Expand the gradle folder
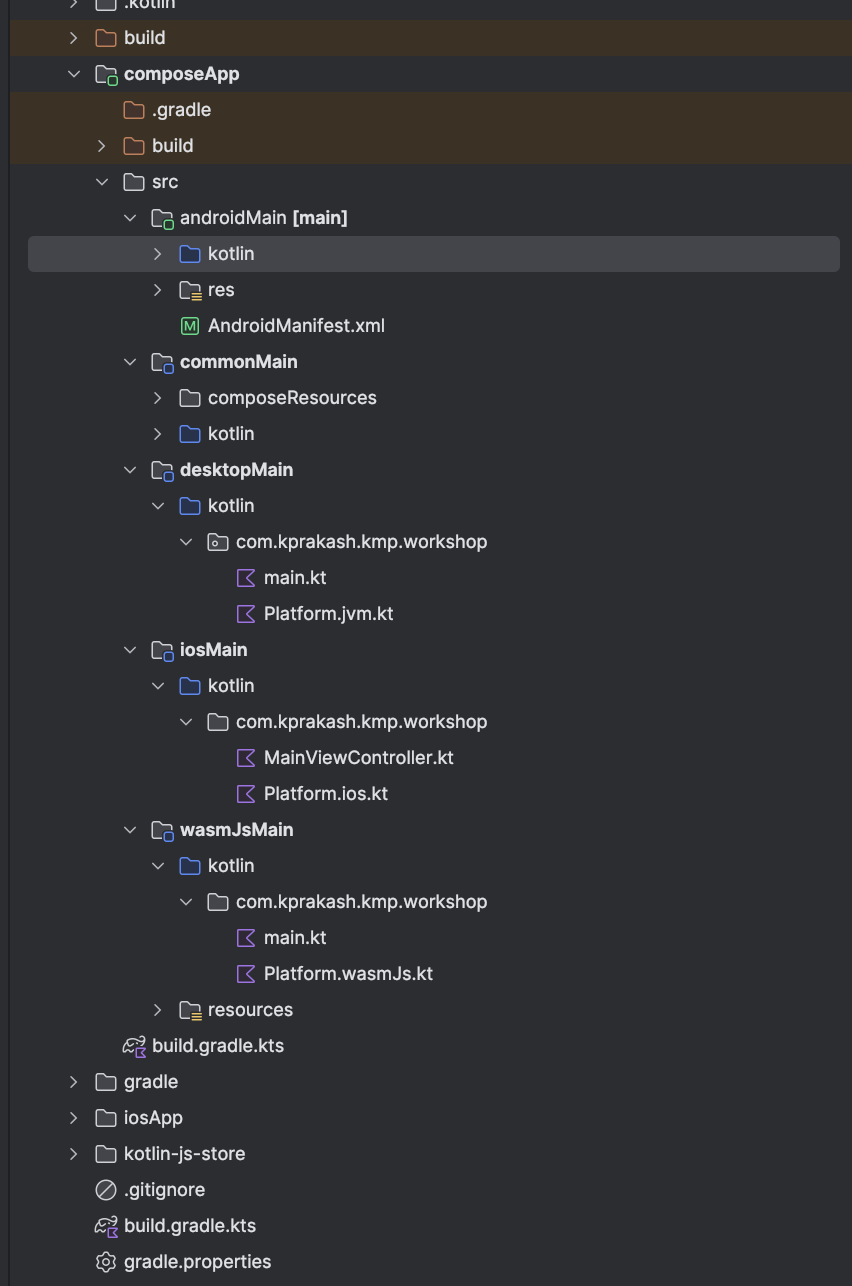852x1286 pixels. [x=74, y=1082]
